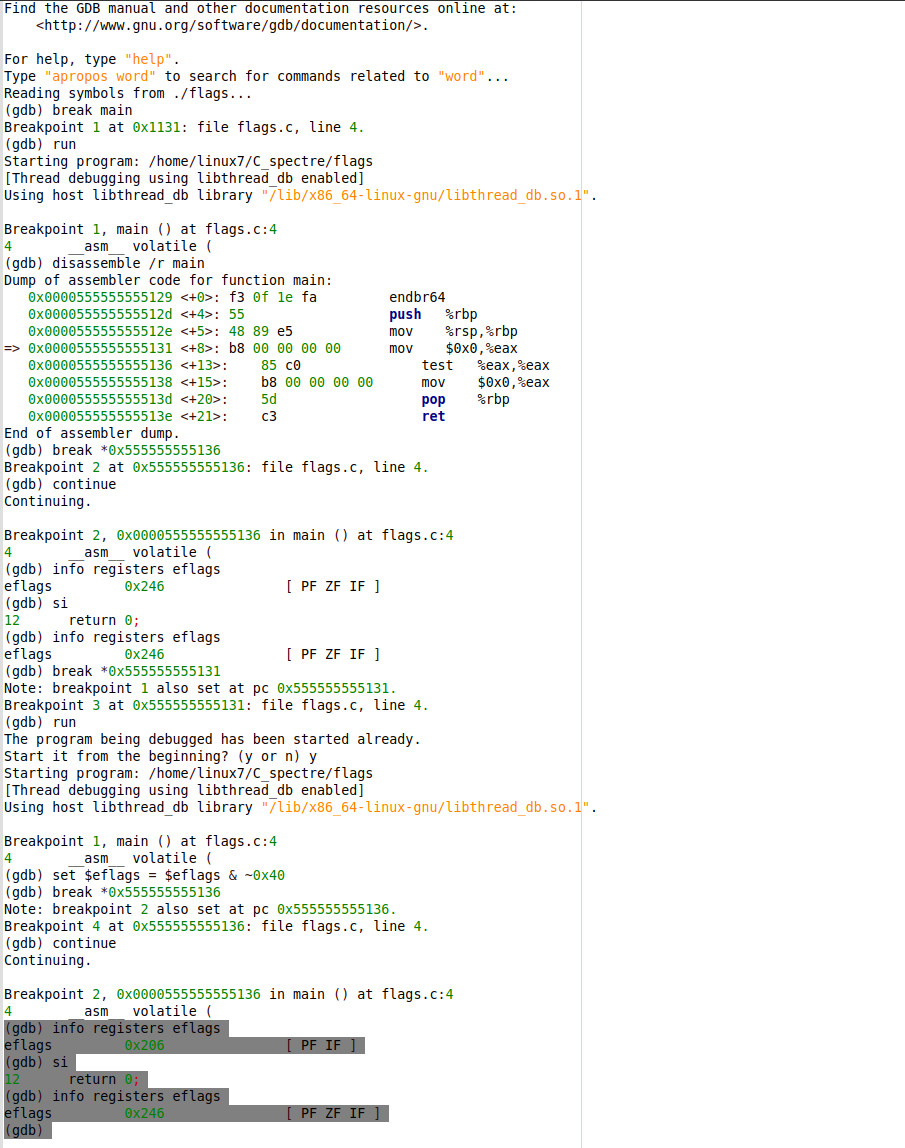Click the bold "ret" instruction keyword
This screenshot has height=1148, width=905.
click(x=433, y=417)
